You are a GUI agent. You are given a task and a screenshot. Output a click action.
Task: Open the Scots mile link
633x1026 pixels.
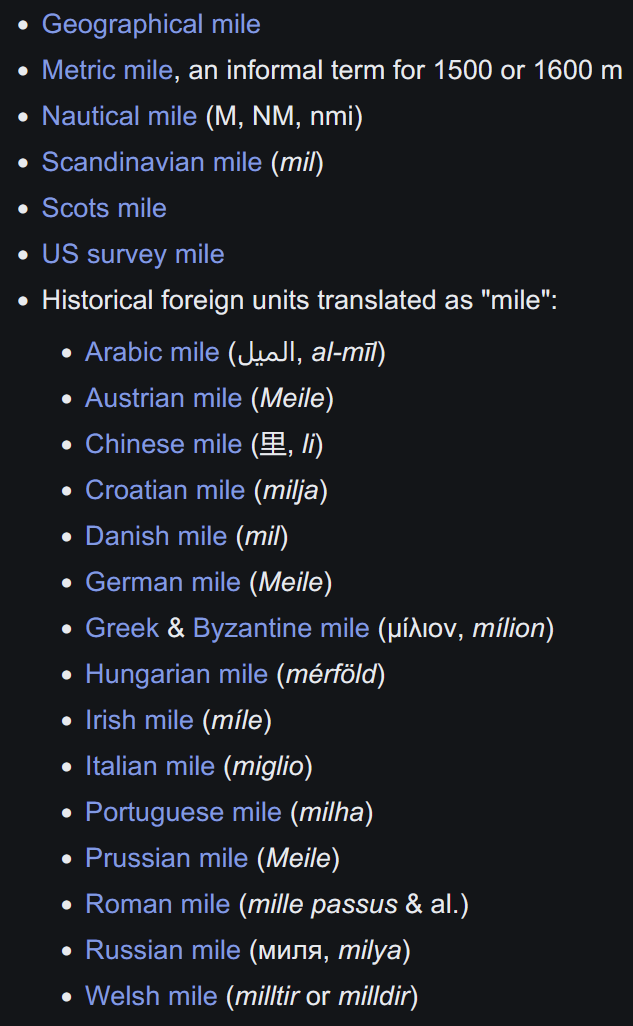pyautogui.click(x=104, y=208)
